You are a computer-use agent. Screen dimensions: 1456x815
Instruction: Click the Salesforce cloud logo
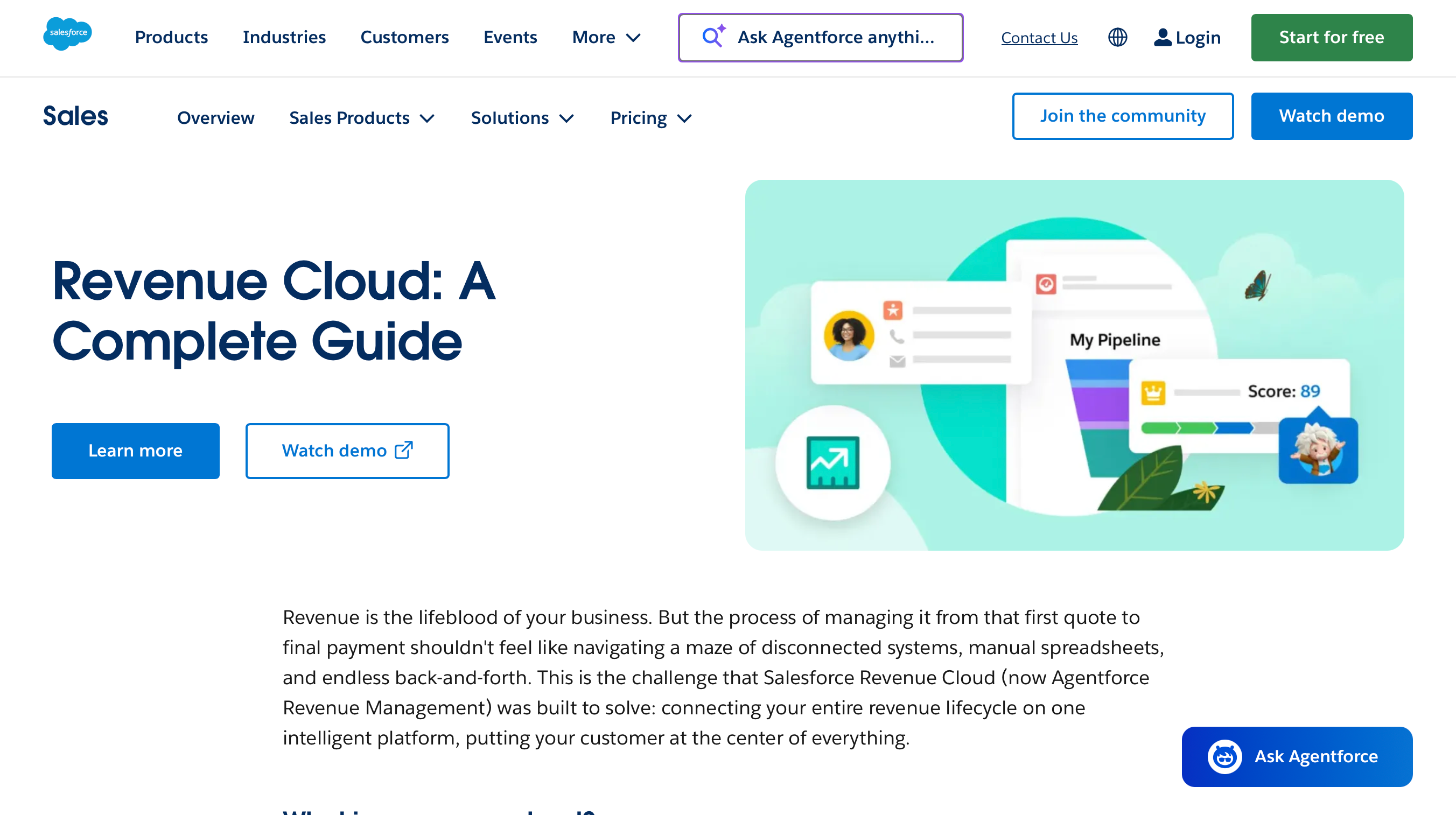67,34
